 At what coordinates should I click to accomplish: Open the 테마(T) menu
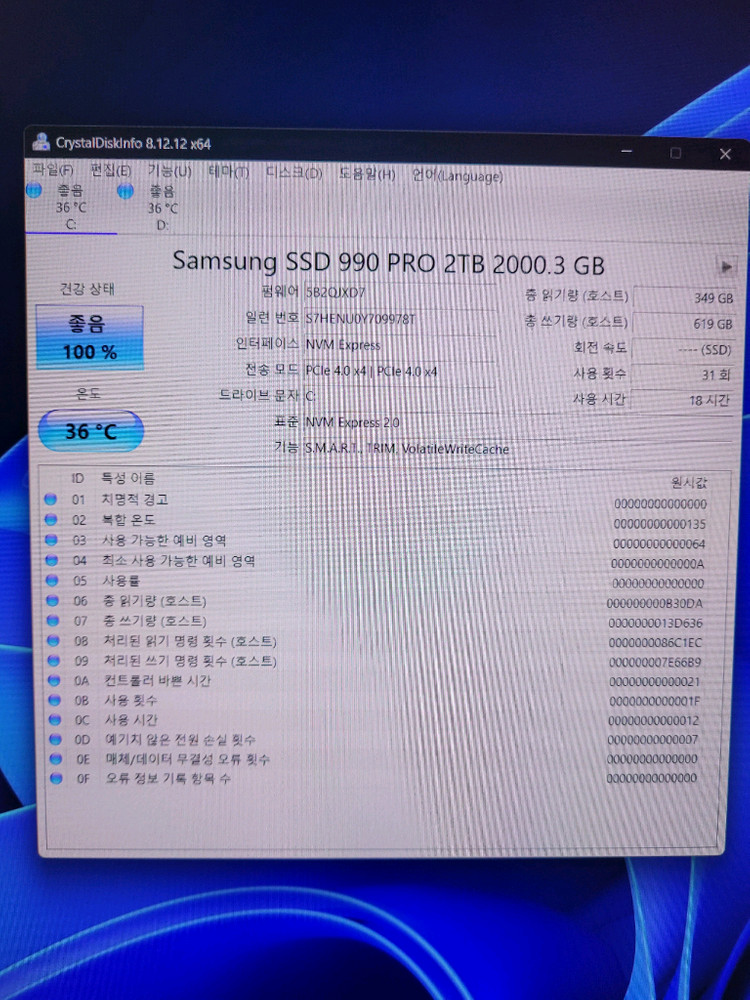click(x=228, y=172)
